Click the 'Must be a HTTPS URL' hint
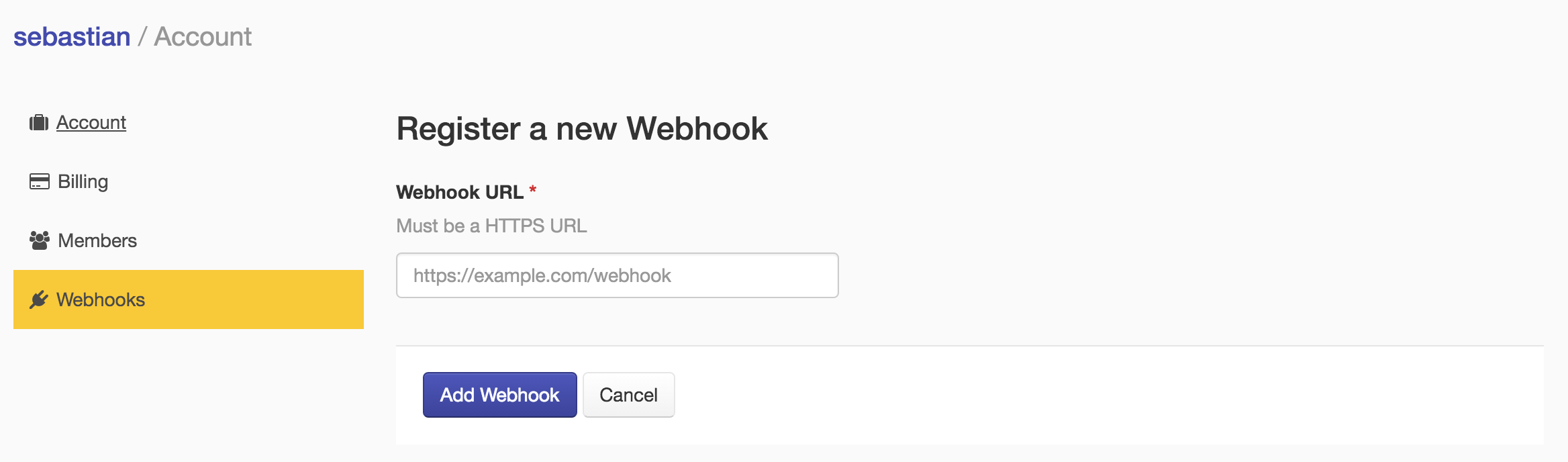The image size is (1568, 462). (x=491, y=226)
